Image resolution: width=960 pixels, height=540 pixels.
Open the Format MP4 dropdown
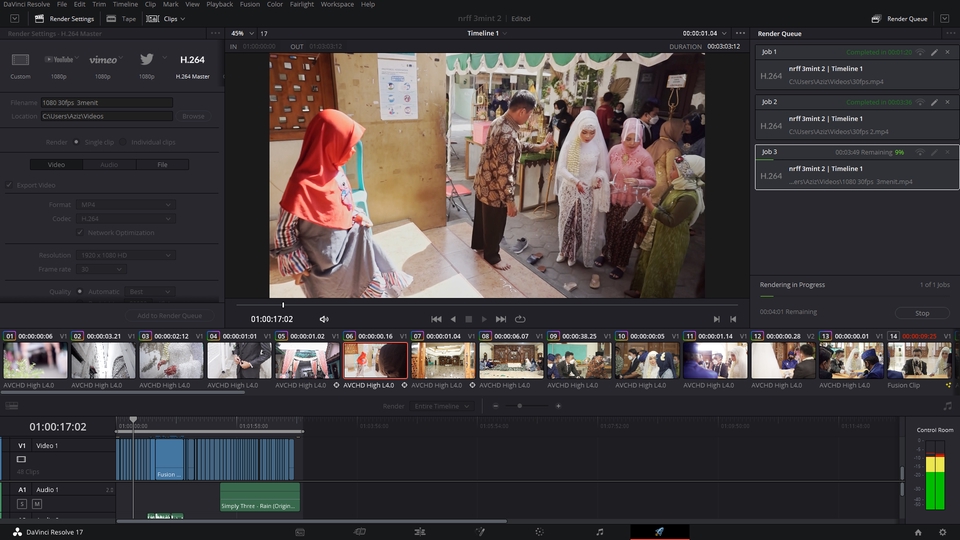pyautogui.click(x=125, y=205)
